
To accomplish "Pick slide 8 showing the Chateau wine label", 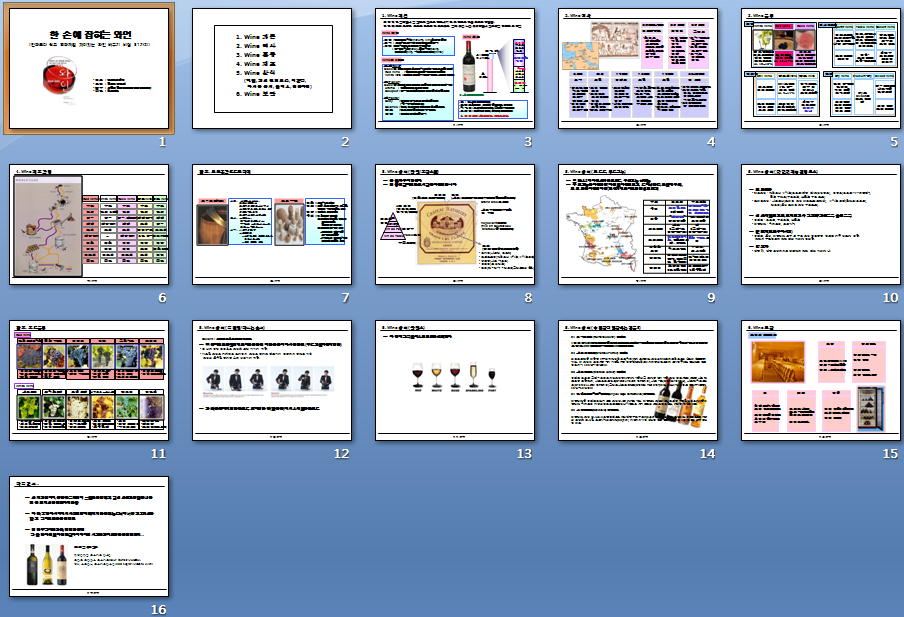I will click(x=455, y=224).
